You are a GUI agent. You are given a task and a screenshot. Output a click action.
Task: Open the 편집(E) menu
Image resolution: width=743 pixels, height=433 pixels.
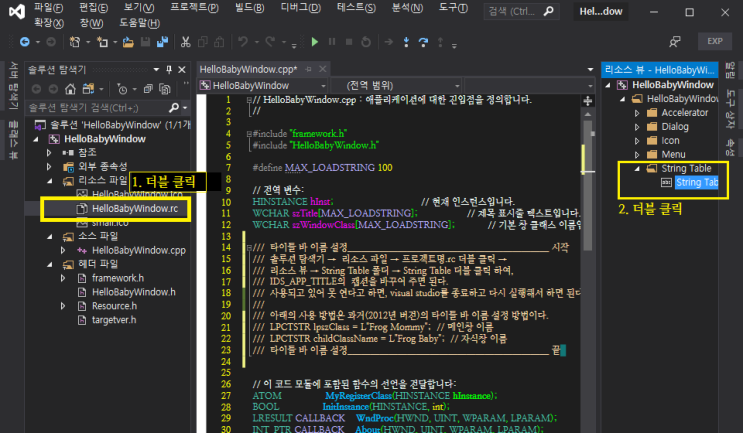tap(93, 8)
